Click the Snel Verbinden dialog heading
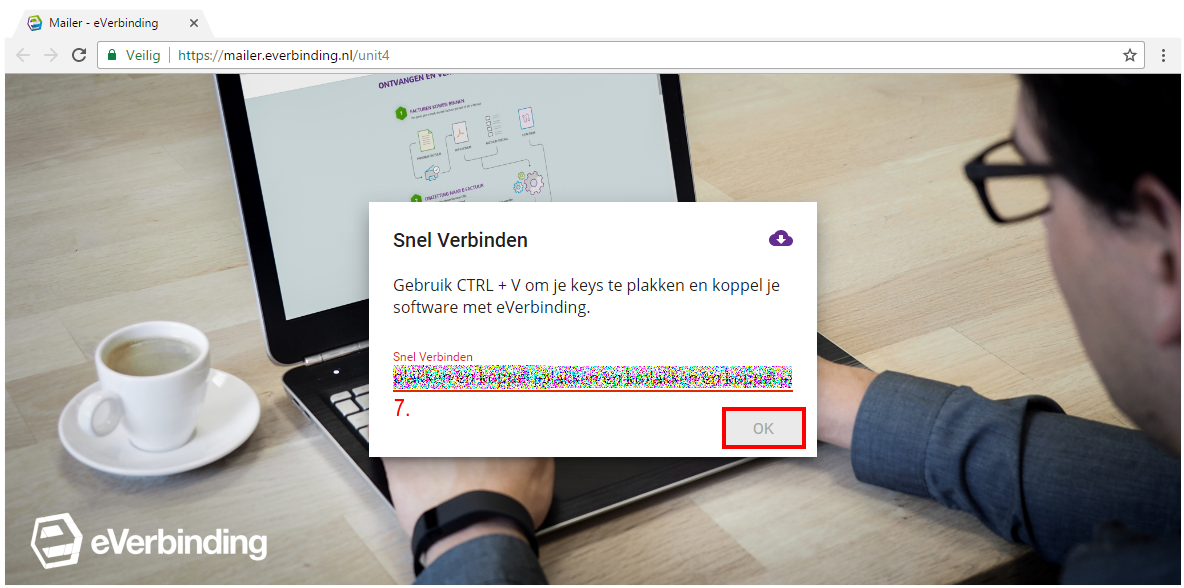The width and height of the screenshot is (1184, 588). 461,241
